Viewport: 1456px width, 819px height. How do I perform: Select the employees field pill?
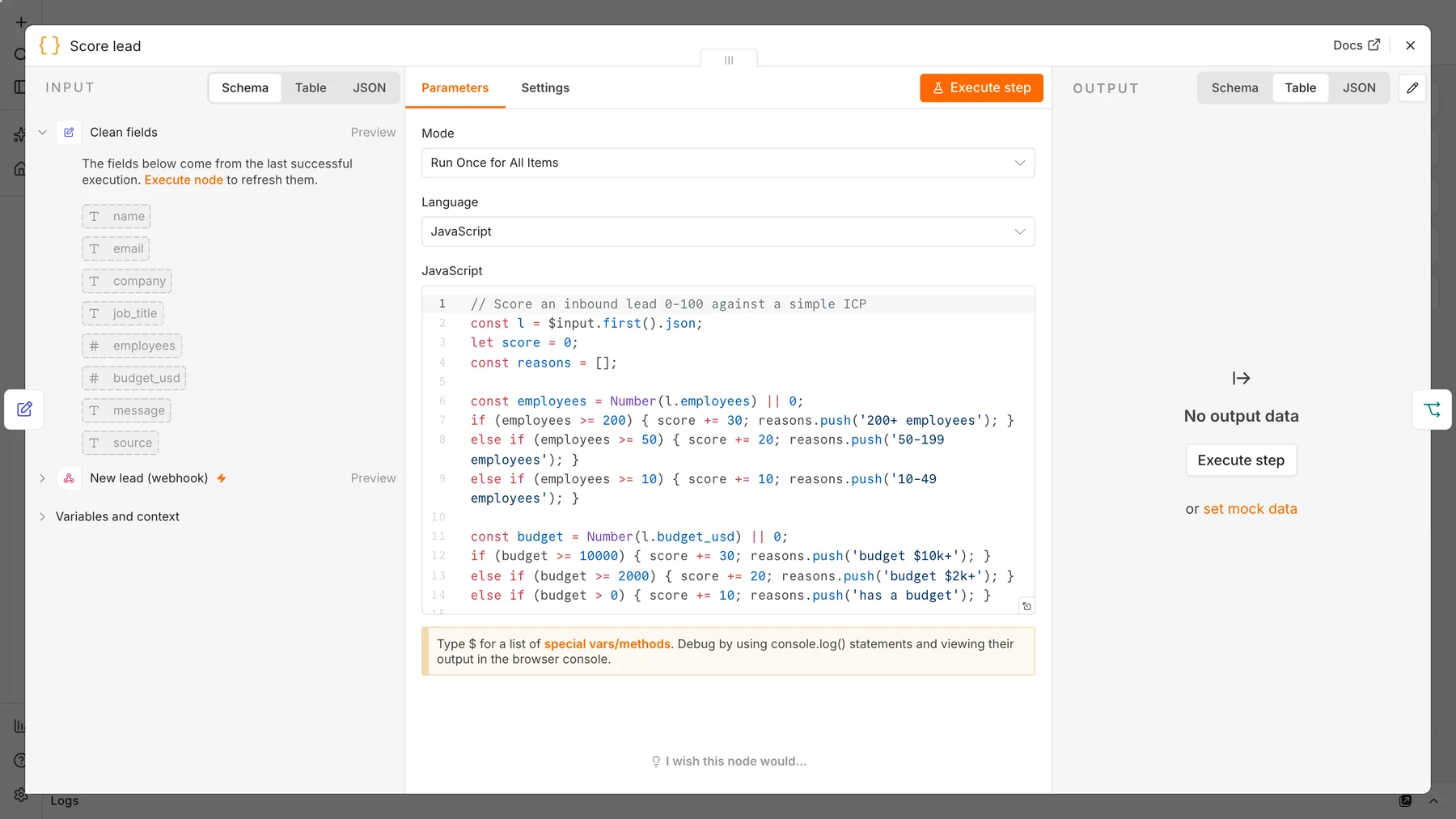(x=132, y=346)
